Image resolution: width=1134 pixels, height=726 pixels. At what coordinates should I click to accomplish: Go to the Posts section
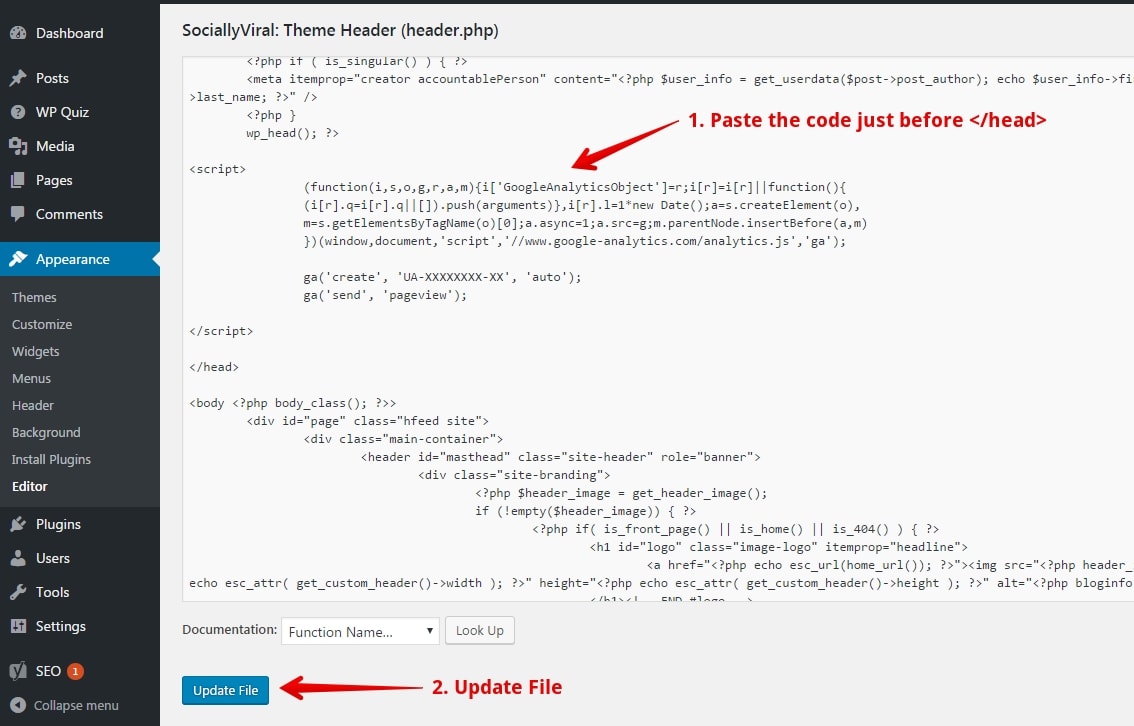pos(52,78)
